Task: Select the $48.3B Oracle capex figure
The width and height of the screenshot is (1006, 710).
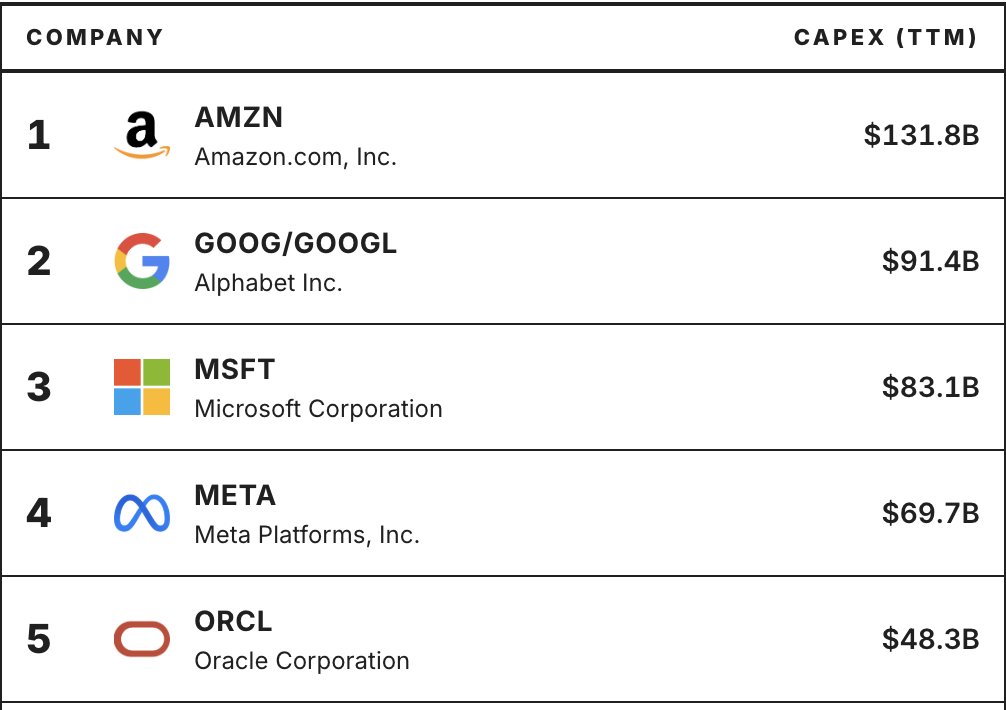Action: coord(930,639)
